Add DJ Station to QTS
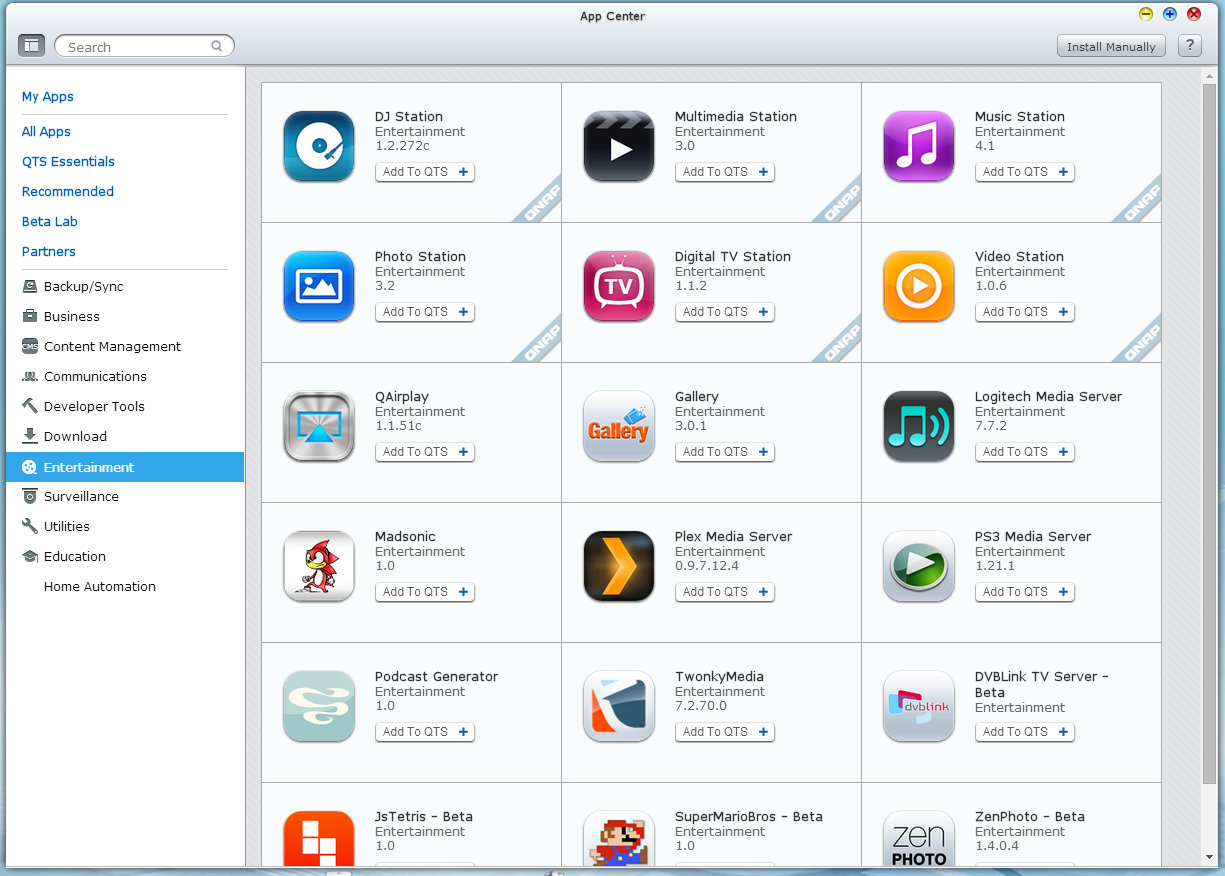 tap(425, 172)
